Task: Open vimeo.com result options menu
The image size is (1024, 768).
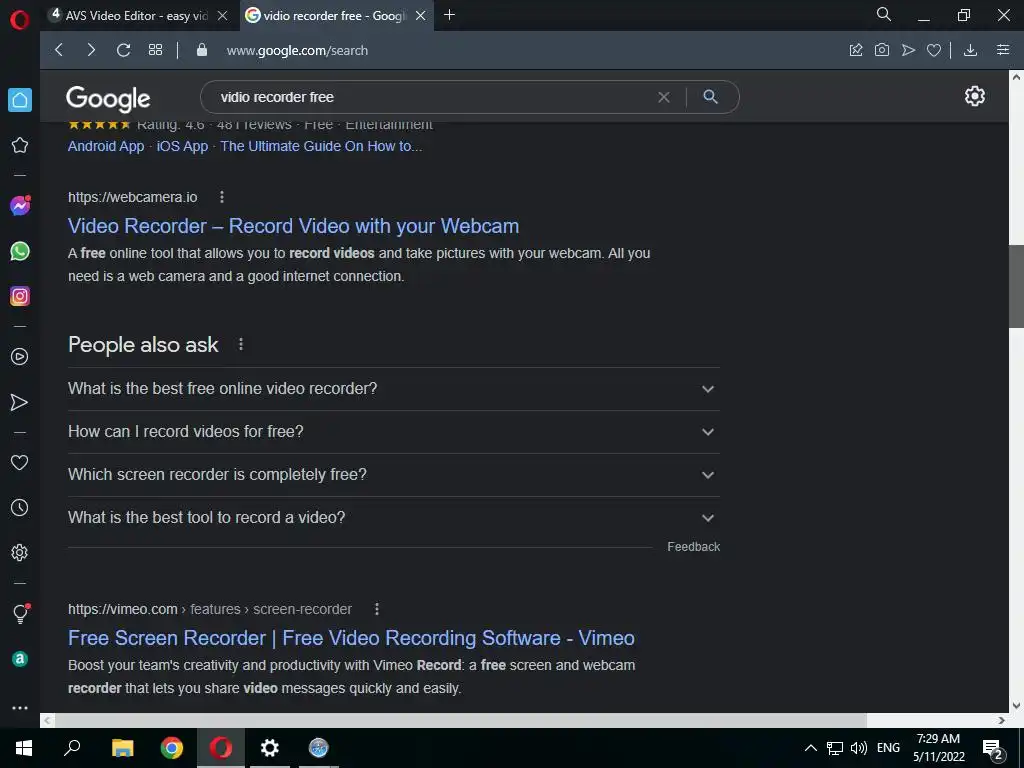Action: click(x=377, y=609)
